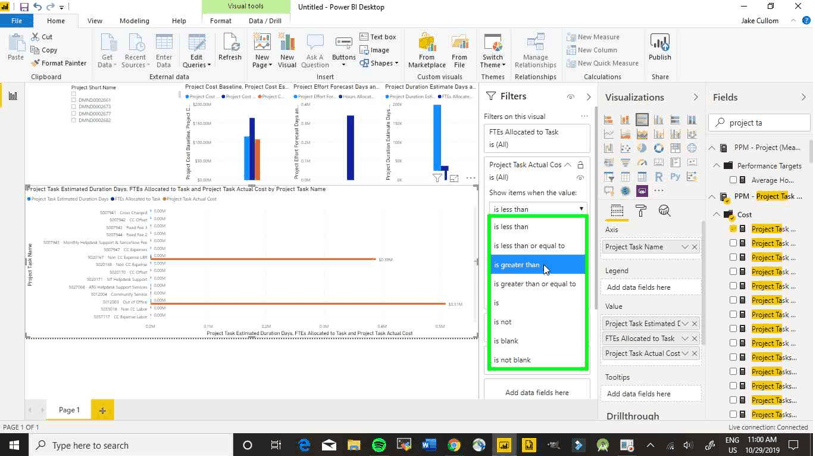Collapse the Fields pane chevron

(x=804, y=97)
